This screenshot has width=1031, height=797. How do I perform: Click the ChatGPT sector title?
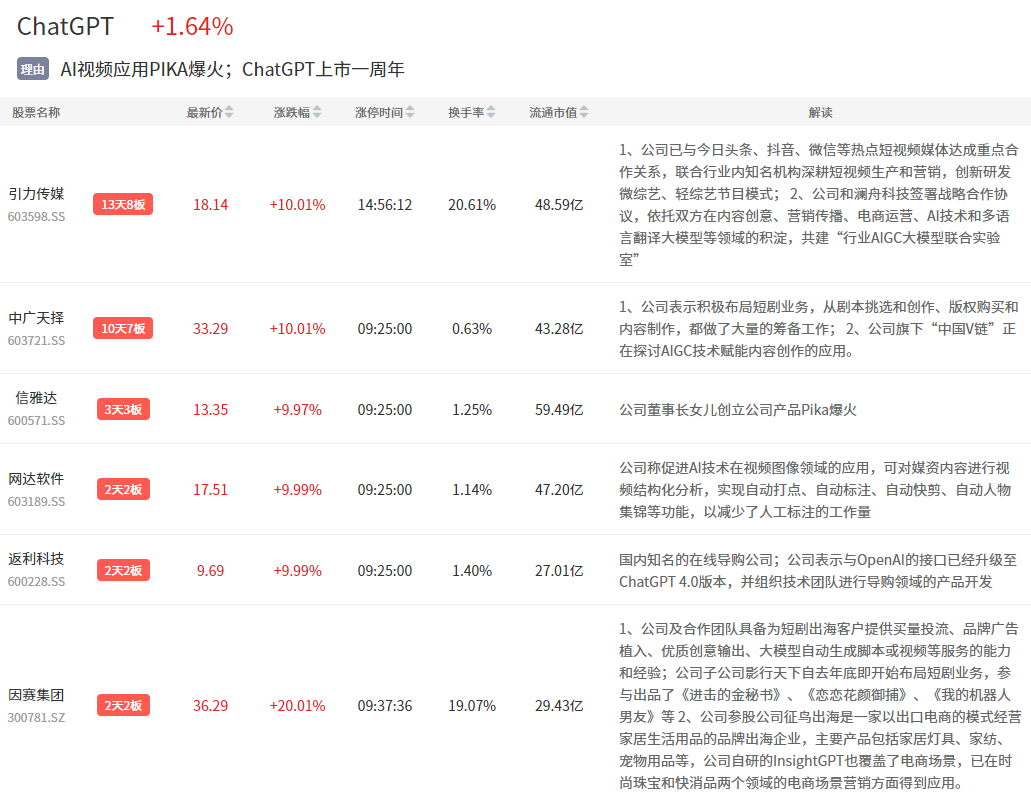(65, 27)
